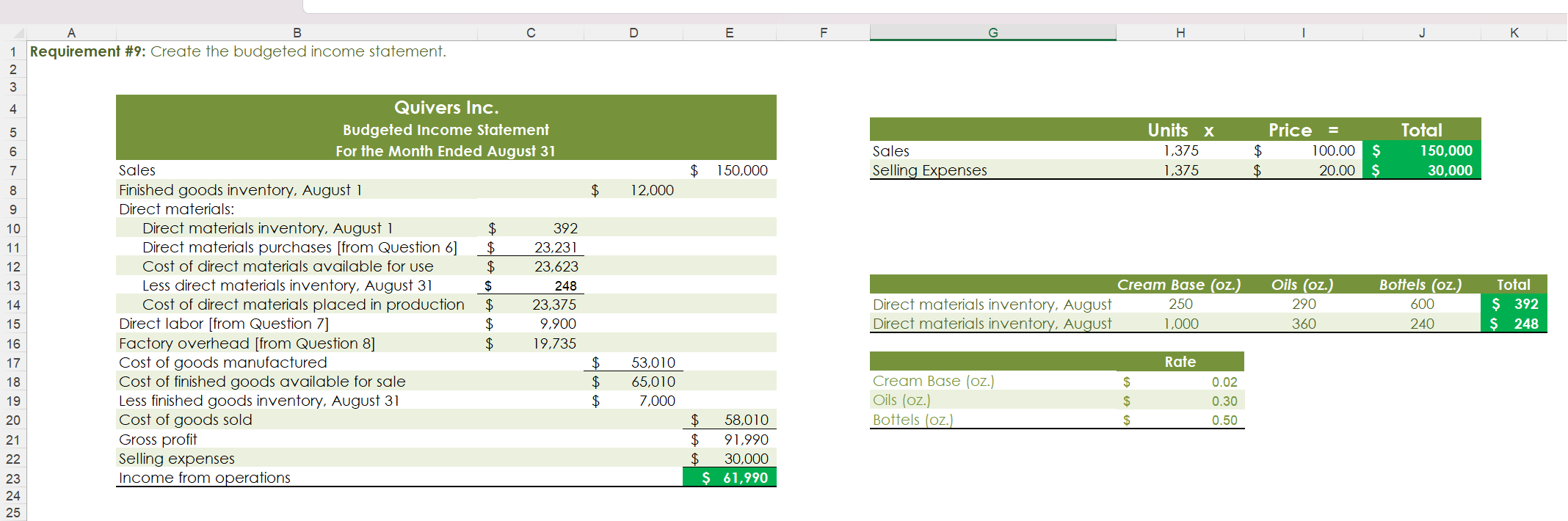Select the 9,900 value cell
The width and height of the screenshot is (1568, 521).
tap(531, 324)
